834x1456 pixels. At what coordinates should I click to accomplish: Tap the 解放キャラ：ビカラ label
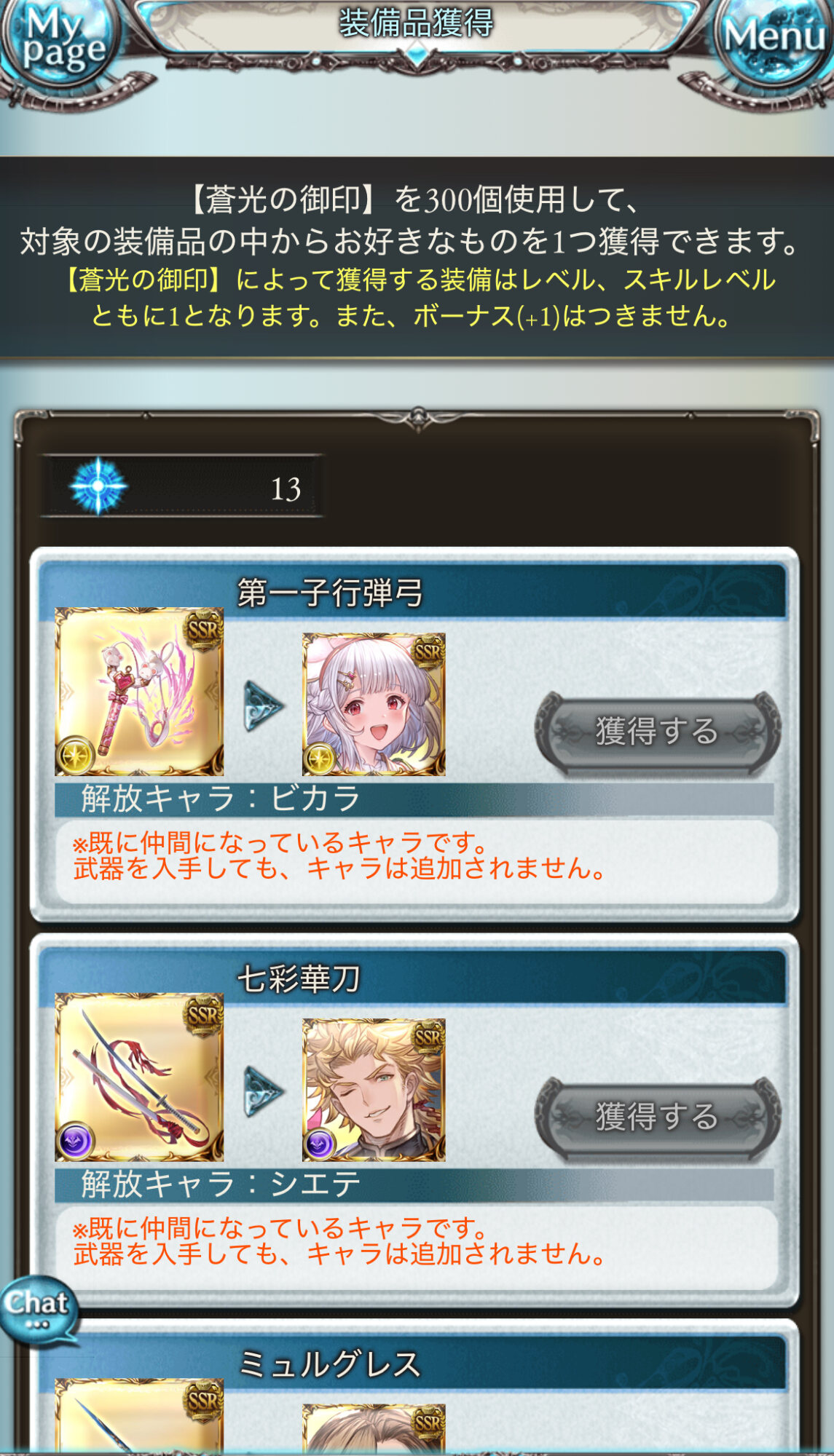point(221,799)
